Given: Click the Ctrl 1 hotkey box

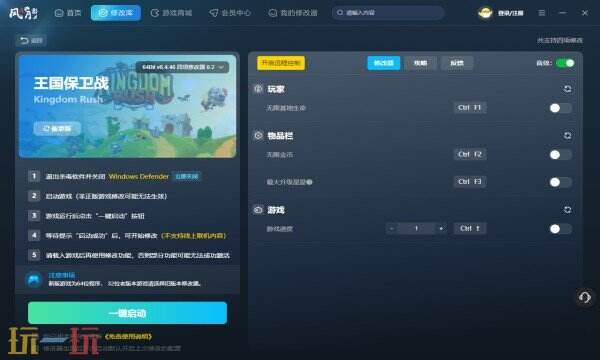Looking at the screenshot, I should click(x=470, y=228).
